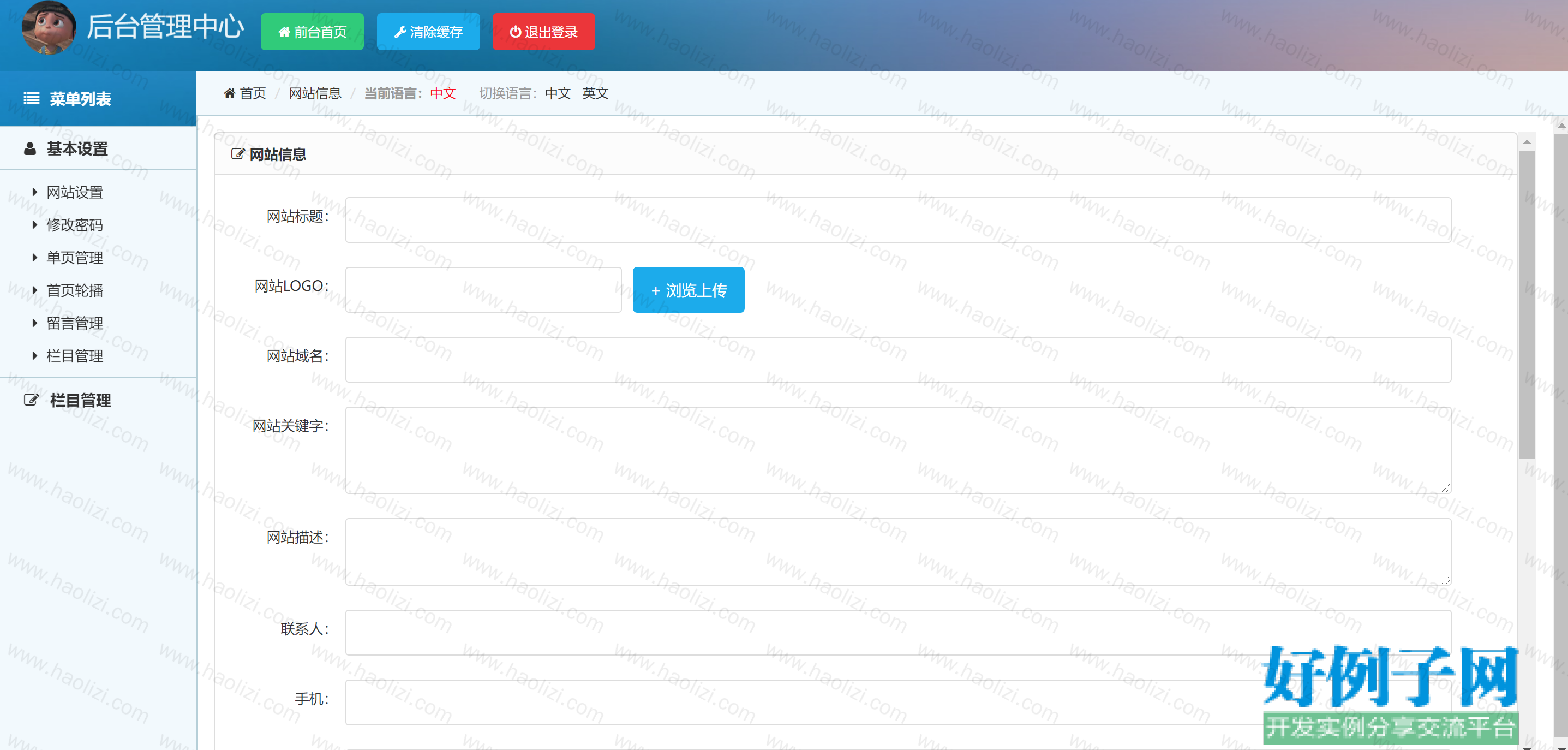Switch language to 中文
Viewport: 1568px width, 750px height.
point(558,93)
